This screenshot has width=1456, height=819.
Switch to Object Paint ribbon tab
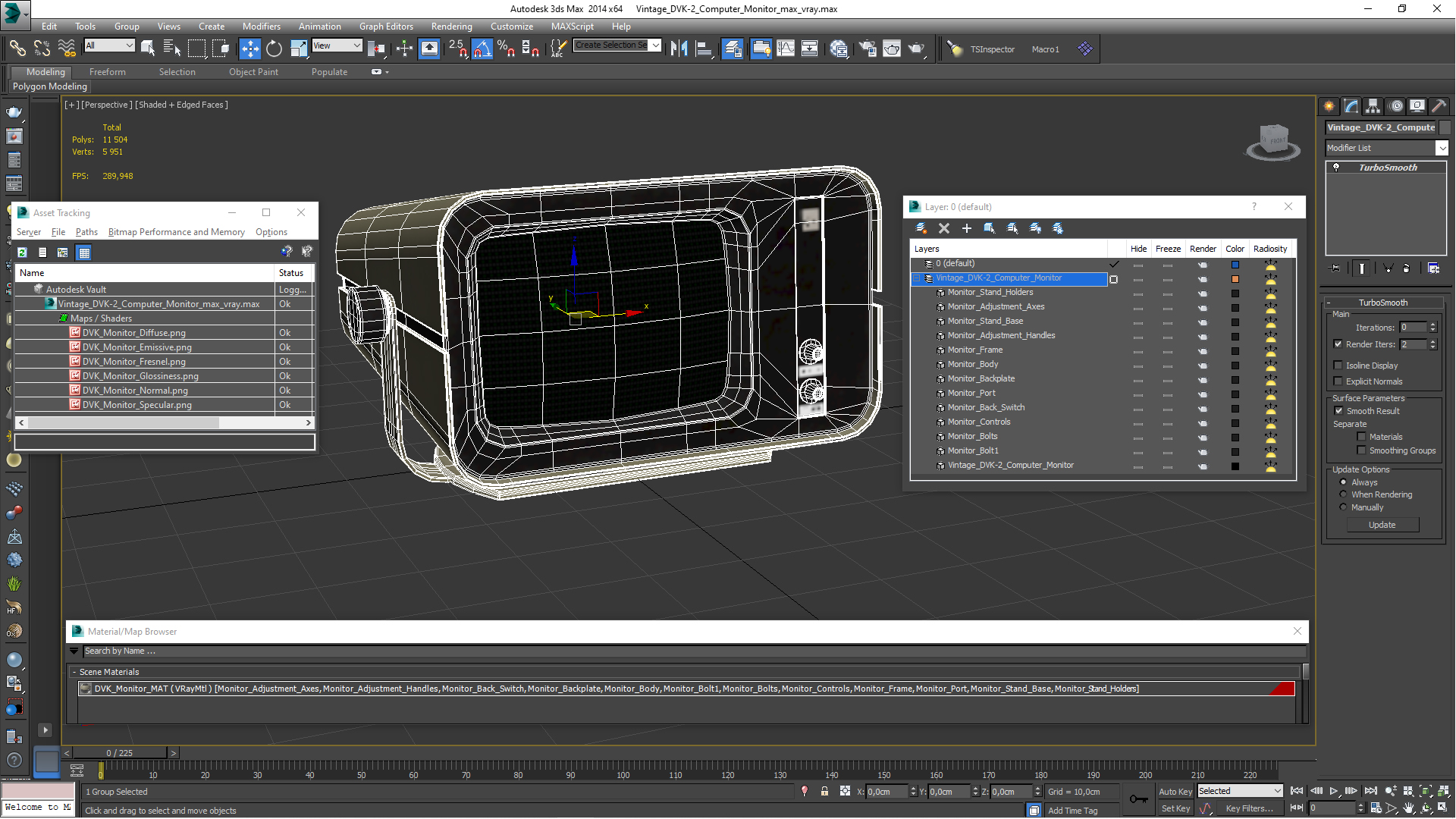253,72
